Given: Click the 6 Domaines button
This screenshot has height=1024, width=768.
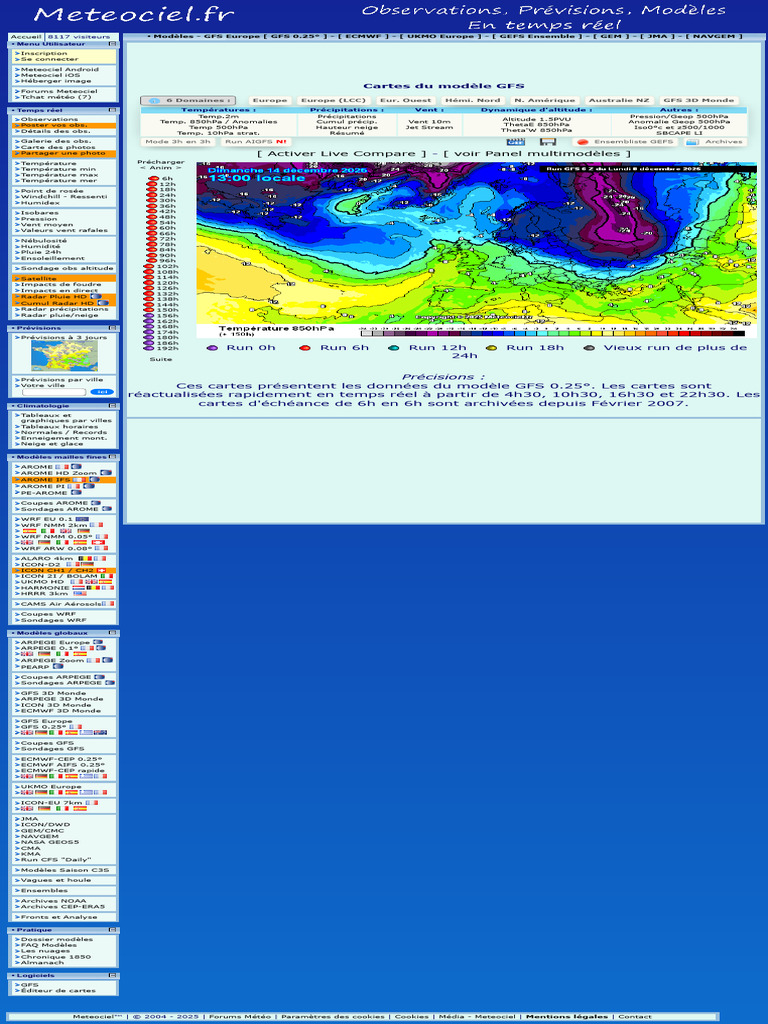Looking at the screenshot, I should (x=188, y=101).
